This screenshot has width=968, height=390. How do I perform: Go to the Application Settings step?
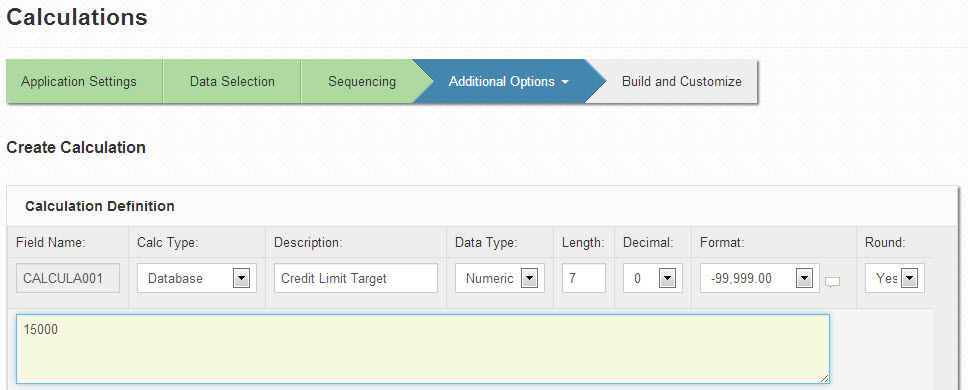(x=79, y=81)
